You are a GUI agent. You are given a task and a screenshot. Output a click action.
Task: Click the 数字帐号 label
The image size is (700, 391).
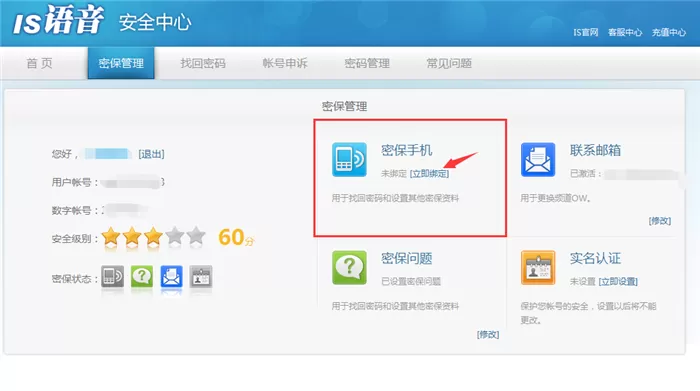click(x=75, y=210)
